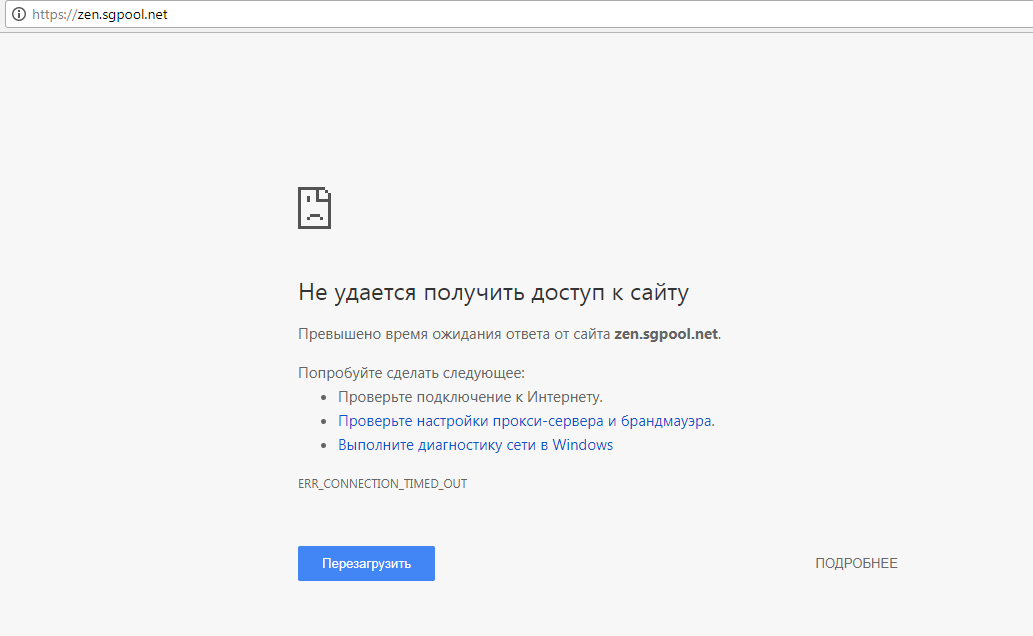Click the text Попробуйте сделать следующее

411,373
